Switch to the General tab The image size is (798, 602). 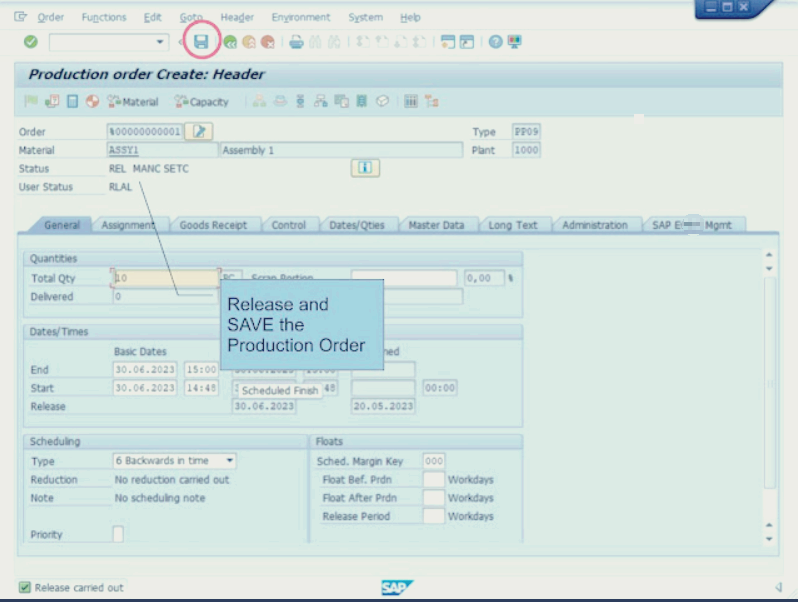62,225
